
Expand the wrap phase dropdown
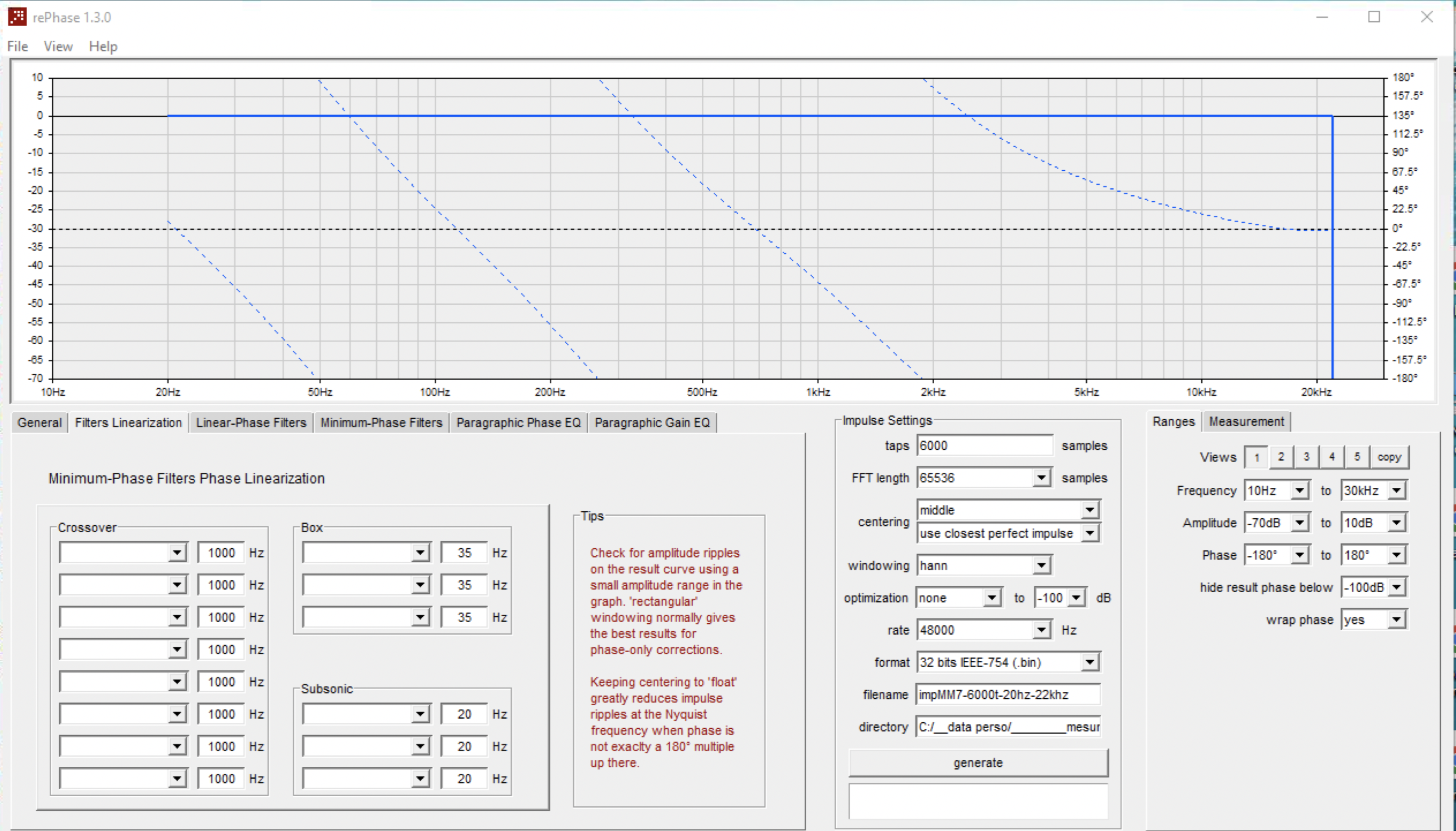click(1397, 620)
